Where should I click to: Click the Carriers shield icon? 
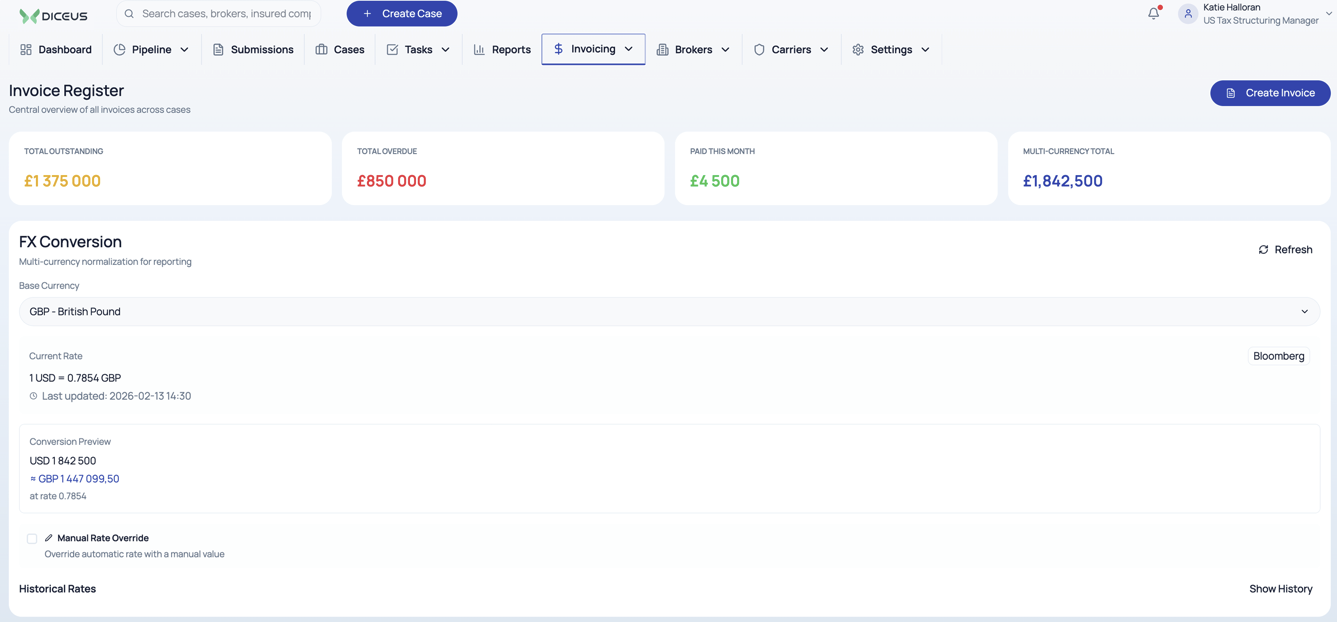pyautogui.click(x=759, y=49)
